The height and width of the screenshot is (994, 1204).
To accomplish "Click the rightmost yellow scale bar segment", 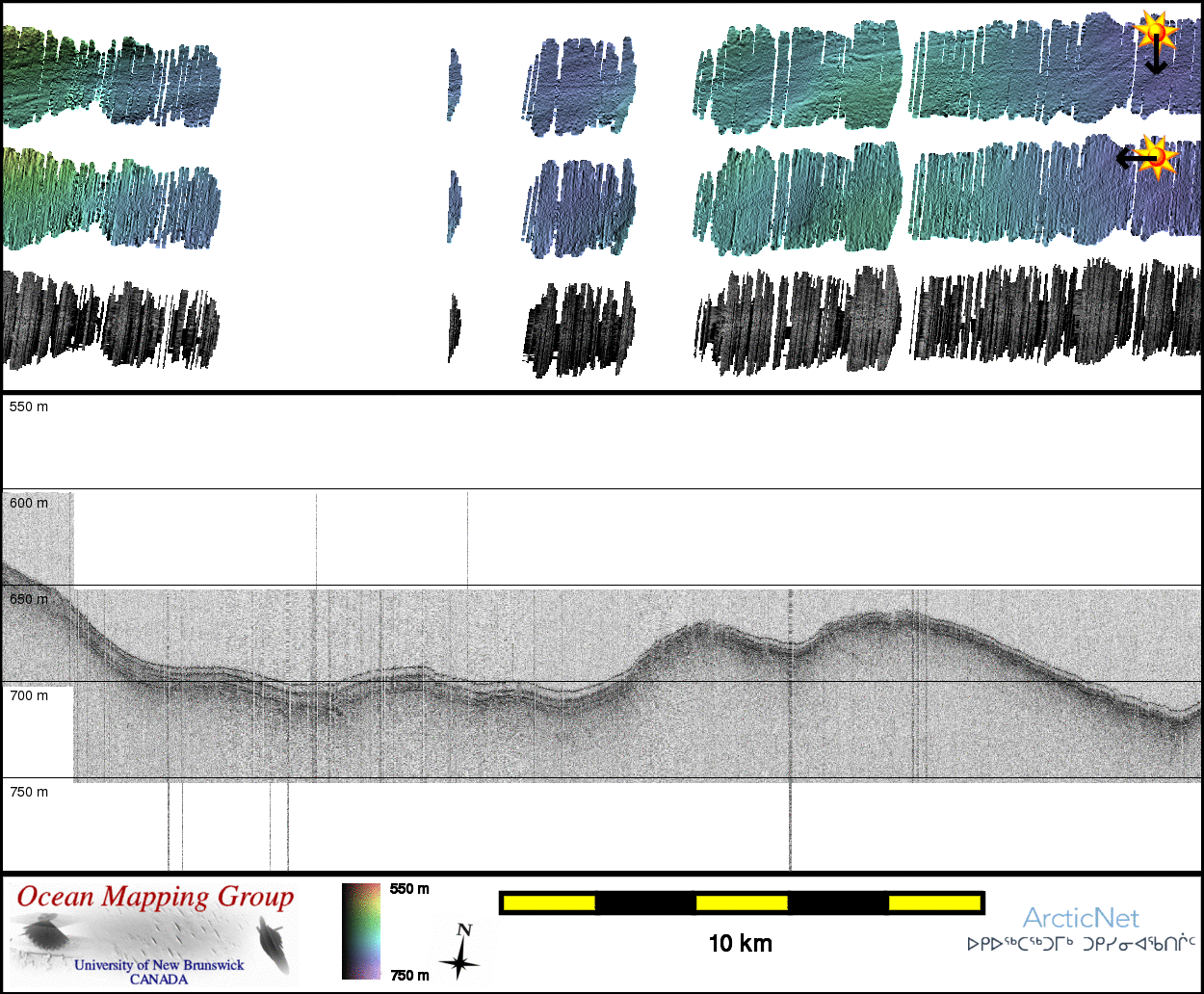I will (932, 902).
